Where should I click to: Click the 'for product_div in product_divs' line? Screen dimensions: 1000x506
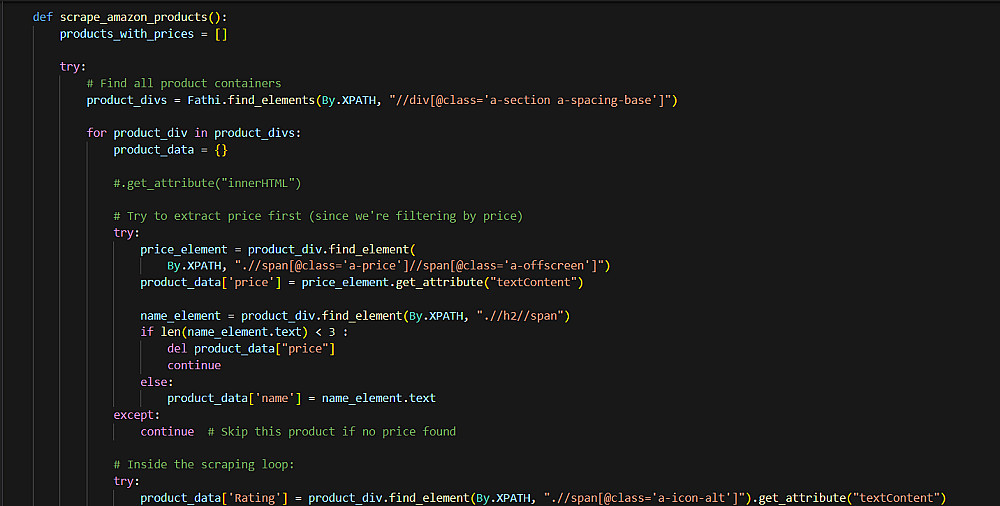click(193, 133)
